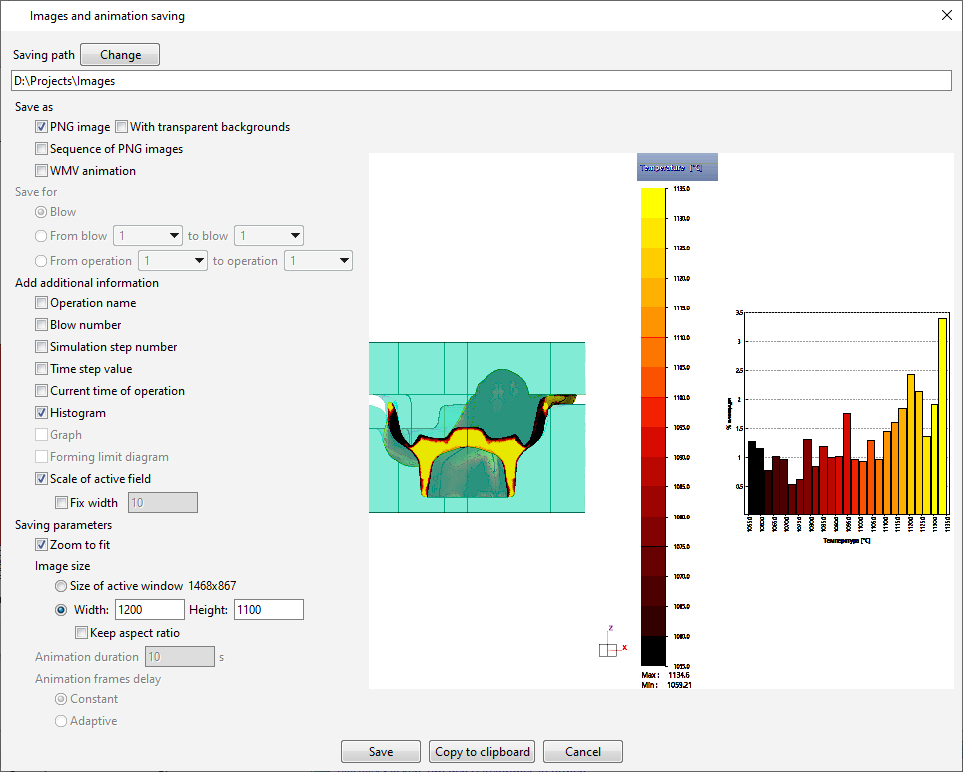The width and height of the screenshot is (963, 772).
Task: Check the Fix width option
Action: (x=62, y=503)
